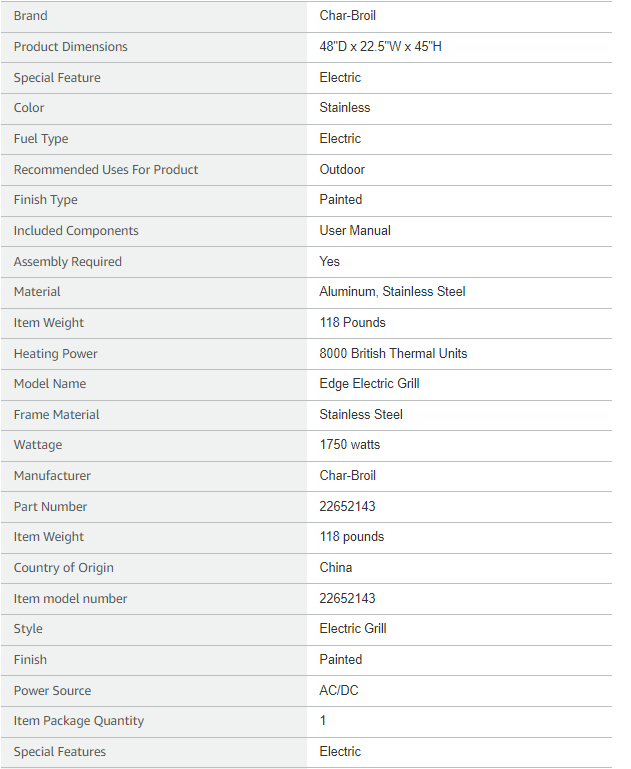Select the Aluminum, Stainless Steel value
This screenshot has width=631, height=769.
[x=392, y=292]
